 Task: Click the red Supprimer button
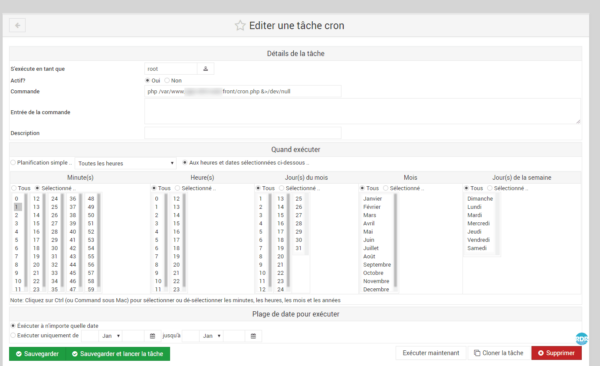556,353
